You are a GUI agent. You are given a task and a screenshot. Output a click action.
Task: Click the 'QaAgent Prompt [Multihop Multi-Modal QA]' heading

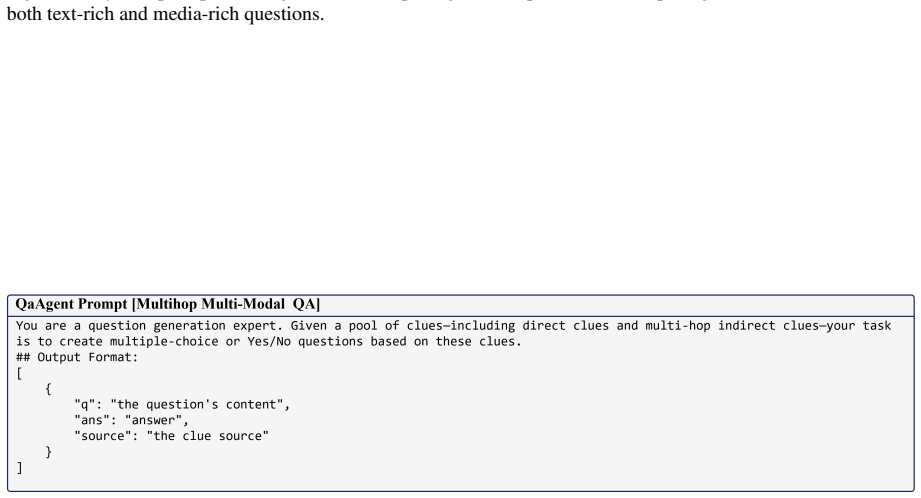167,304
